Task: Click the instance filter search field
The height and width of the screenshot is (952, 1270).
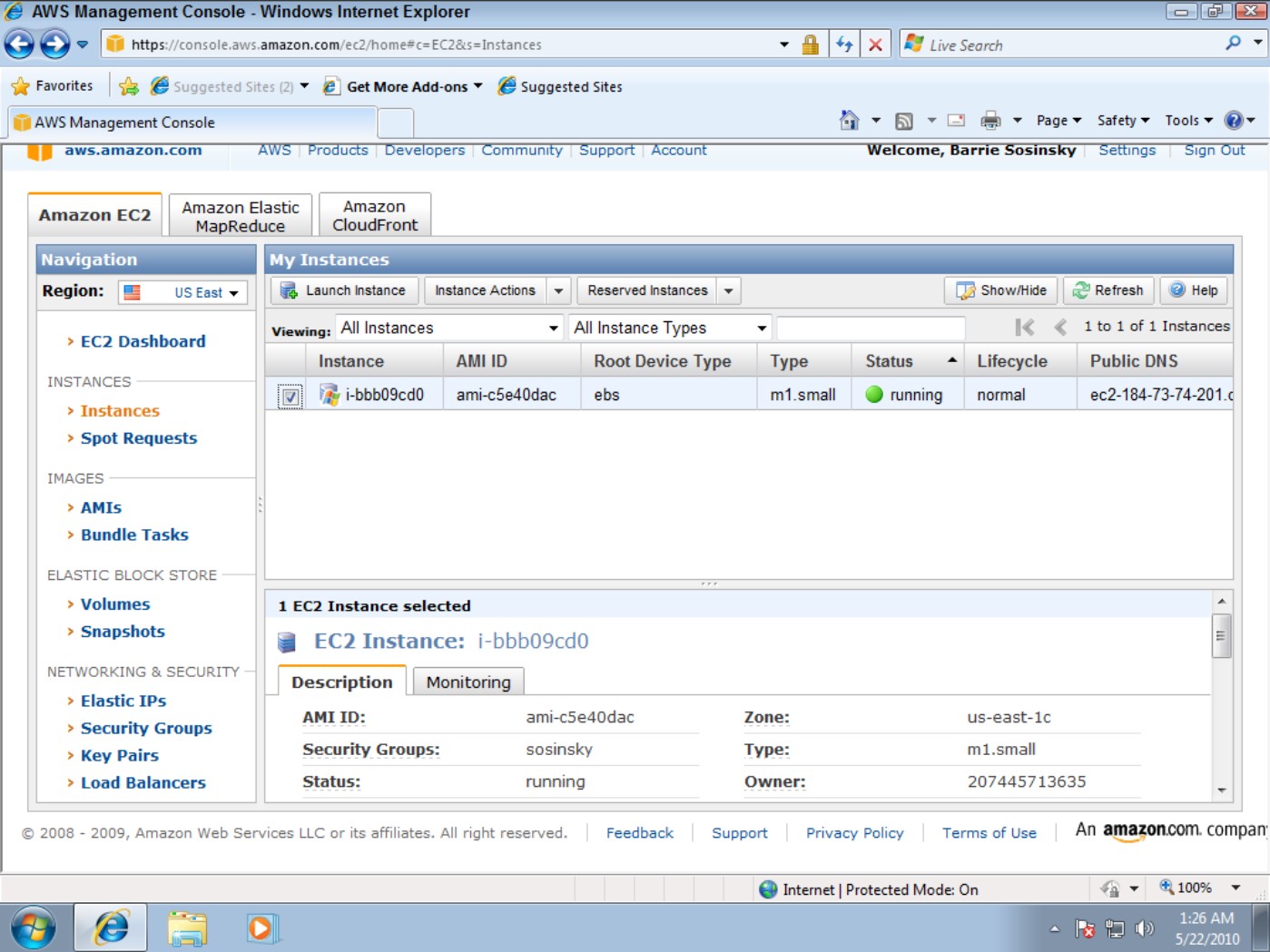Action: (871, 328)
